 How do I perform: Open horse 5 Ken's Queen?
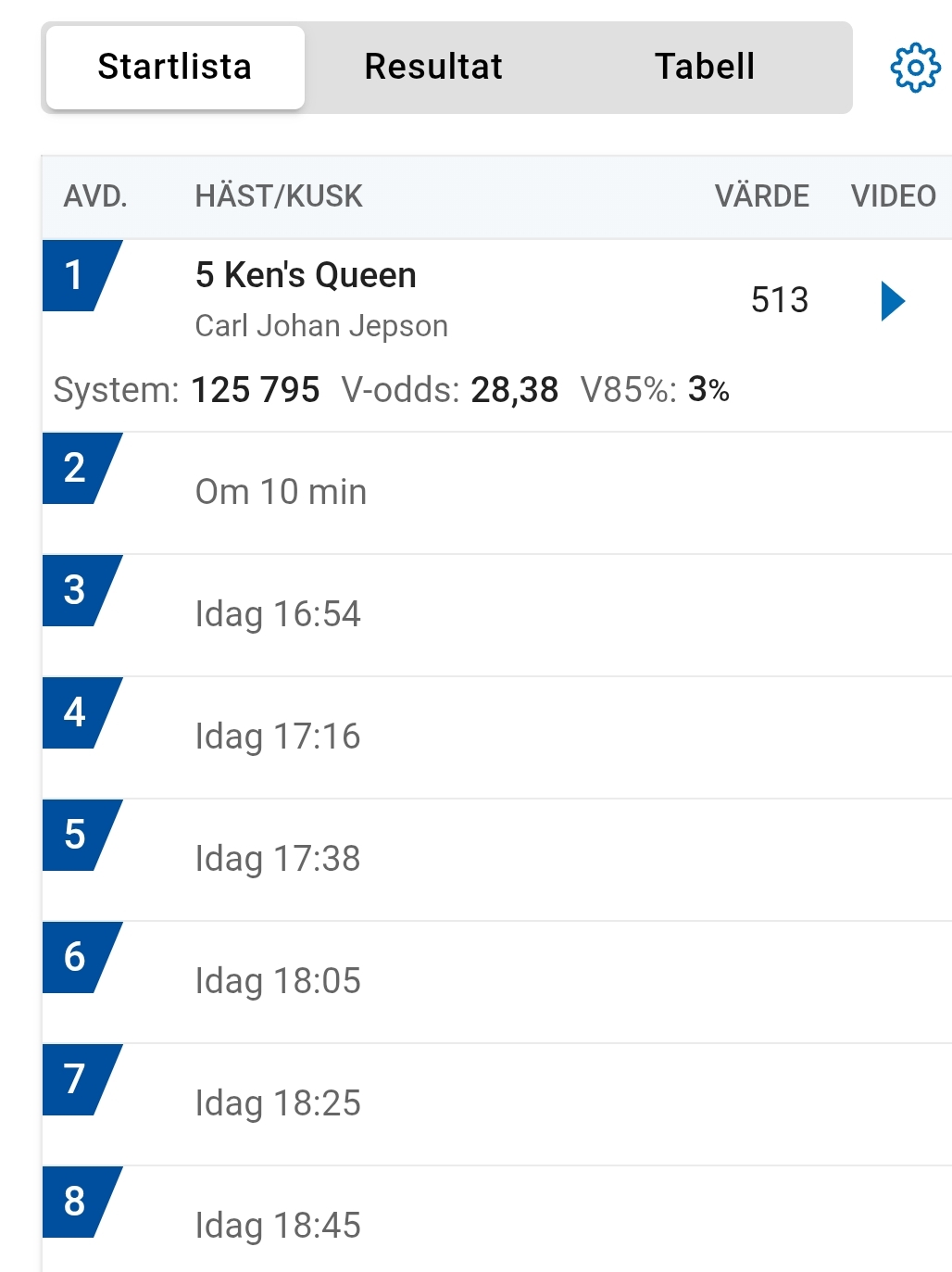(306, 275)
